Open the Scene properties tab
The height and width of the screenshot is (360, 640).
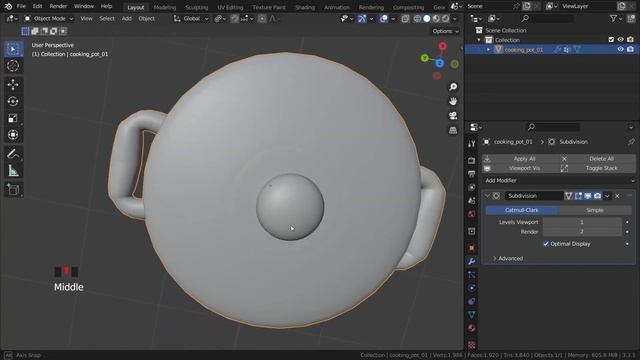(472, 200)
